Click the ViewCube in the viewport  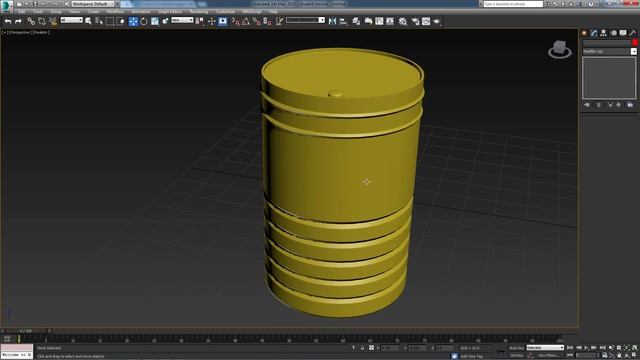click(560, 49)
